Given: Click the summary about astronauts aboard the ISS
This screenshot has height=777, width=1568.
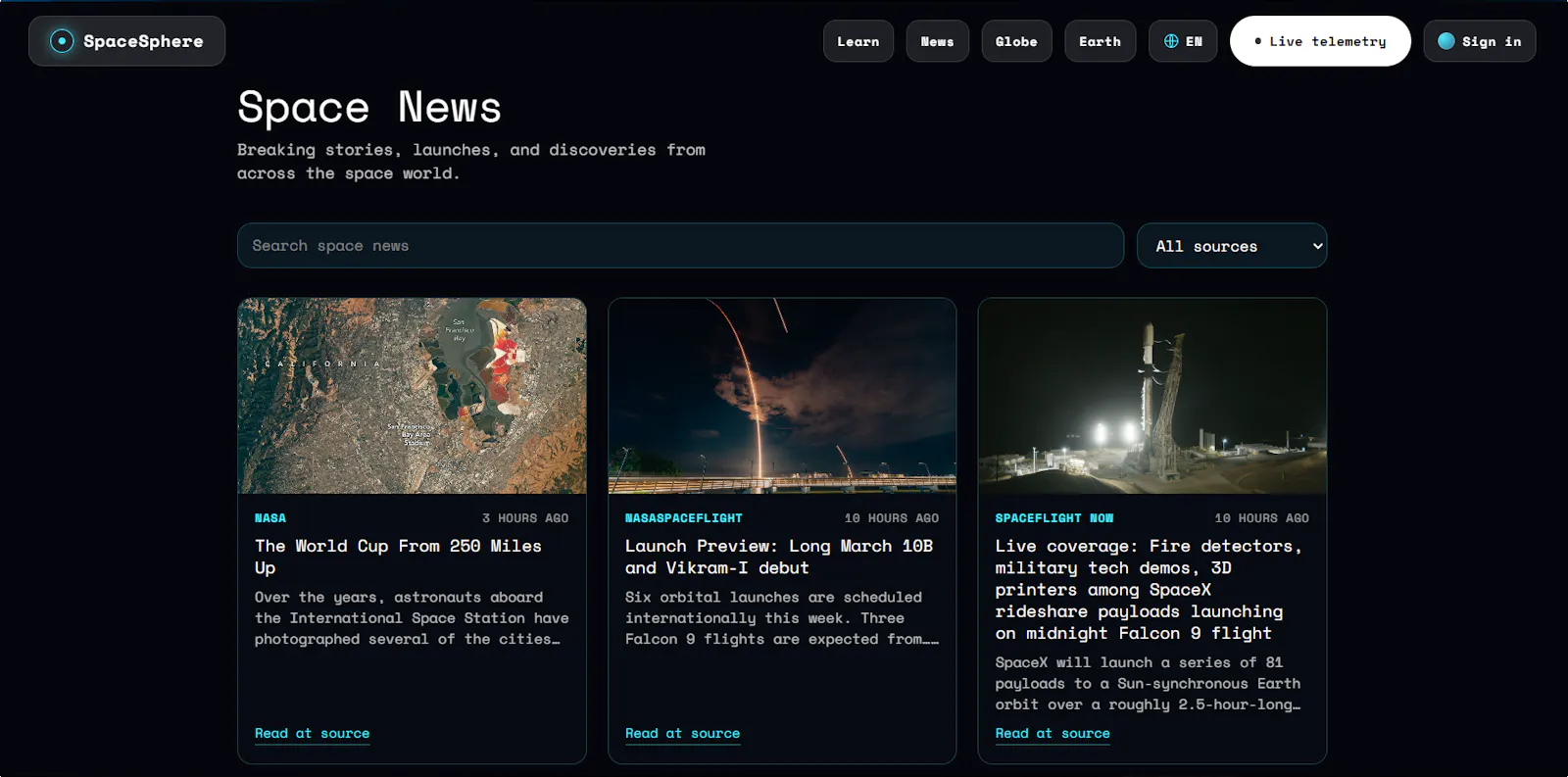Looking at the screenshot, I should click(412, 618).
